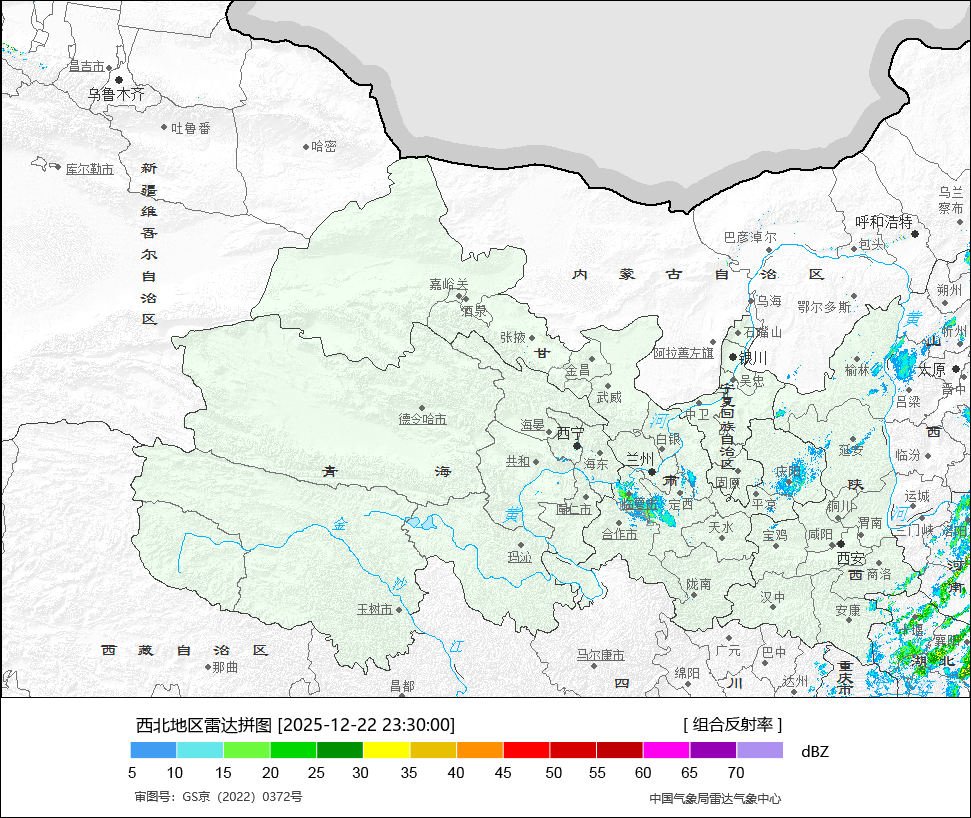The image size is (971, 818).
Task: Click the 15 dBZ light green legend swatch
Action: click(x=247, y=751)
